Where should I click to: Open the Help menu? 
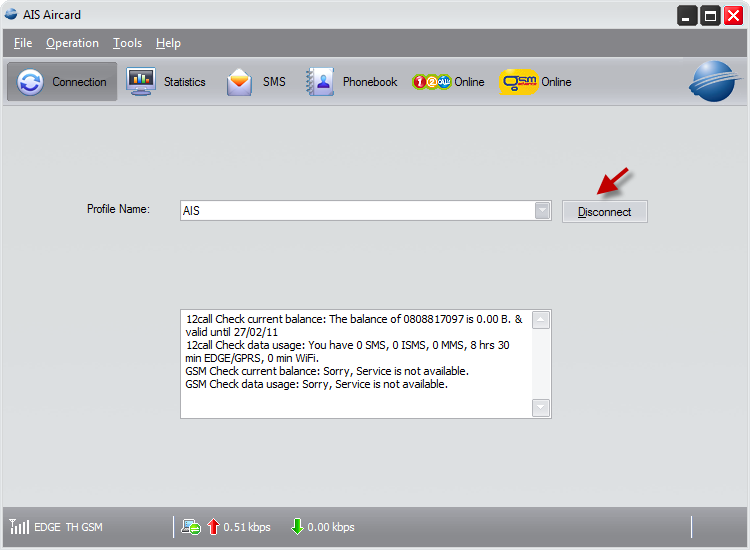click(168, 43)
